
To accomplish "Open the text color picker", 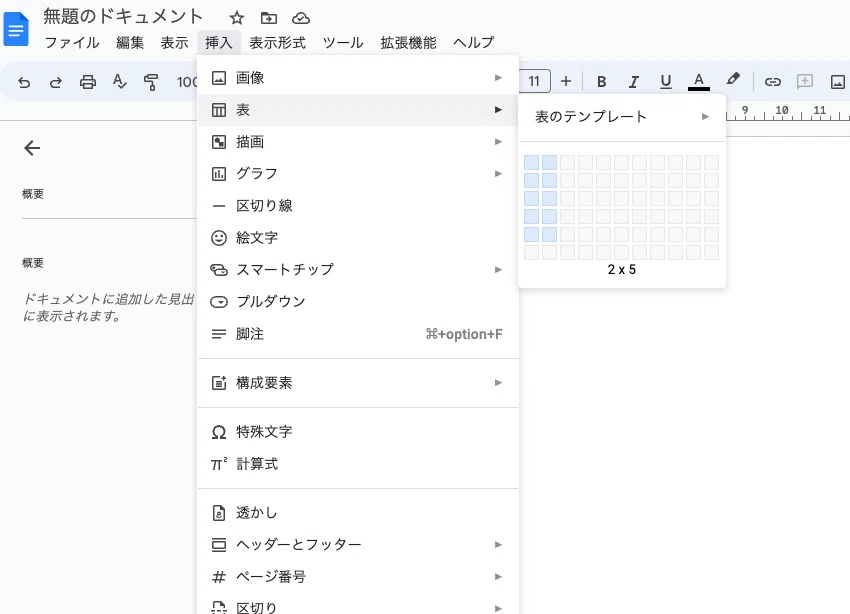I will pos(699,82).
